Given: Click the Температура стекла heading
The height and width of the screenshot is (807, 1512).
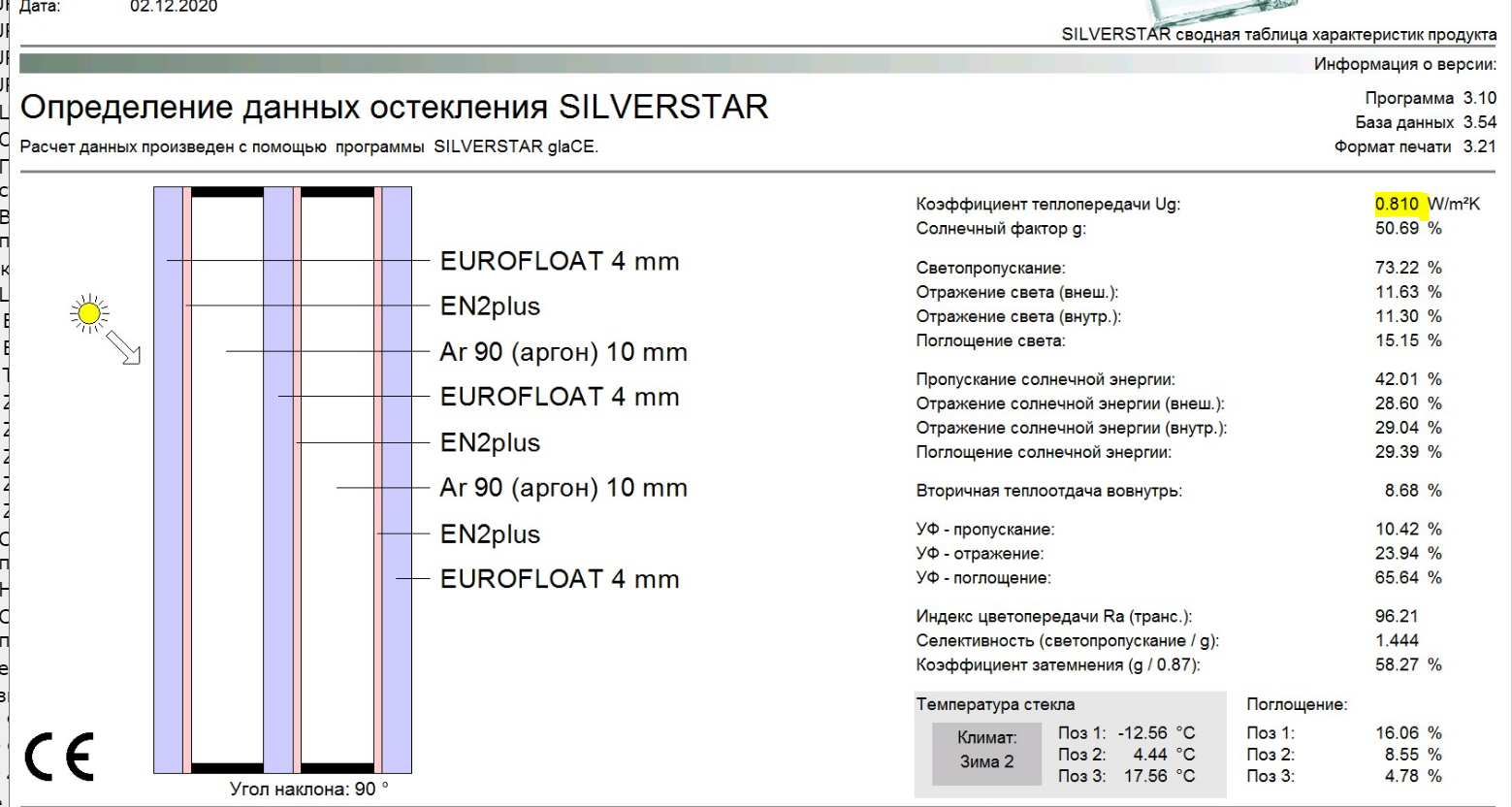Looking at the screenshot, I should [995, 704].
